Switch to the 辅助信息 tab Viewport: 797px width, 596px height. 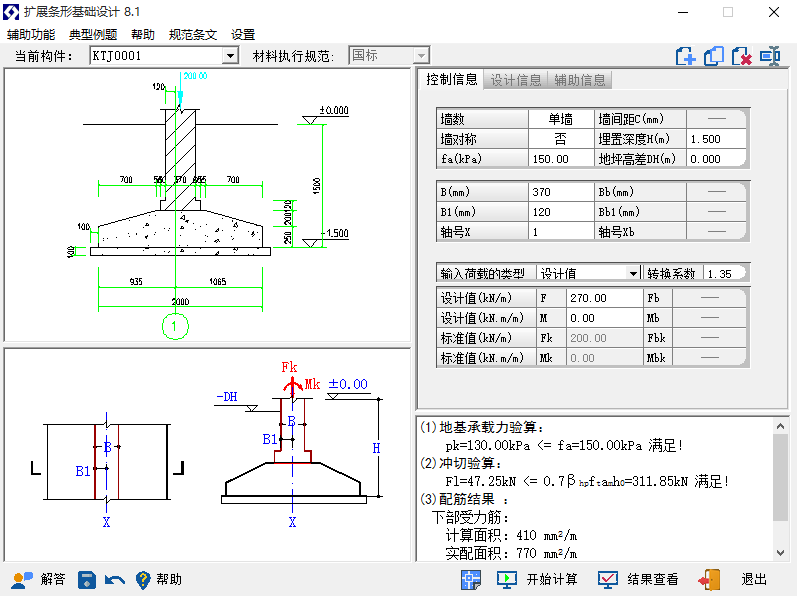tap(579, 80)
